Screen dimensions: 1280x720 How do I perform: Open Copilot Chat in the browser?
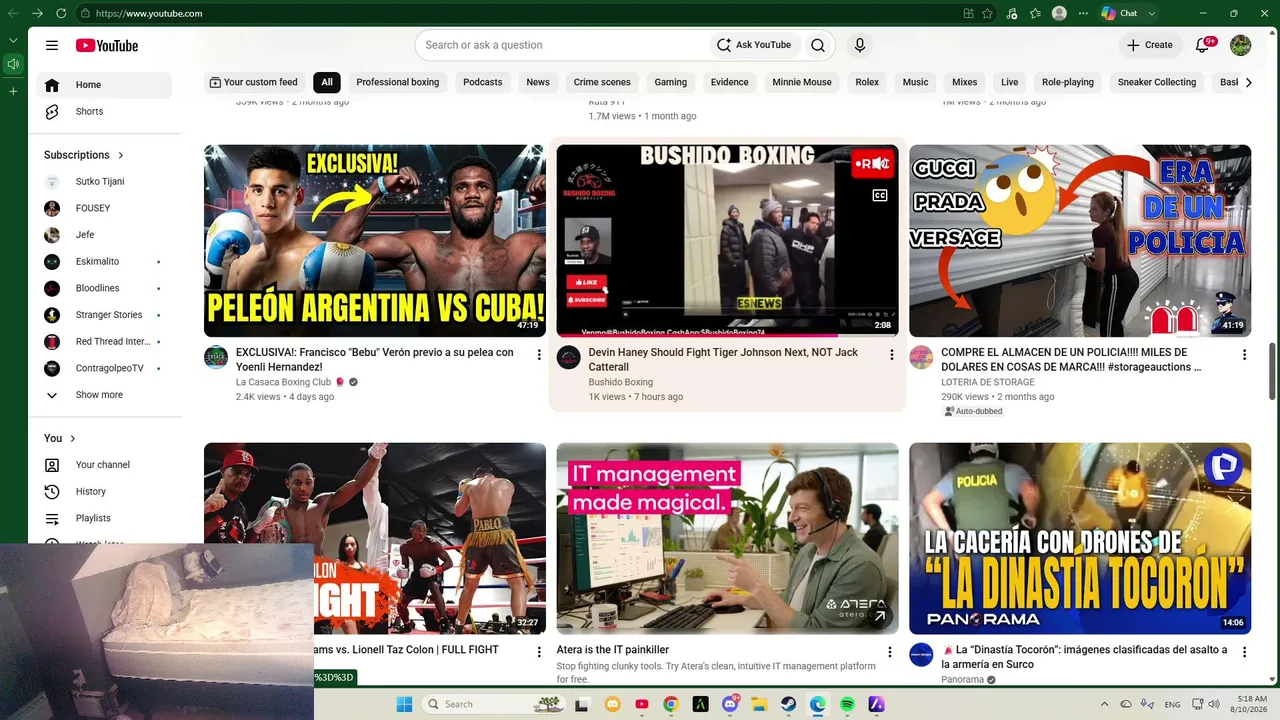1119,13
